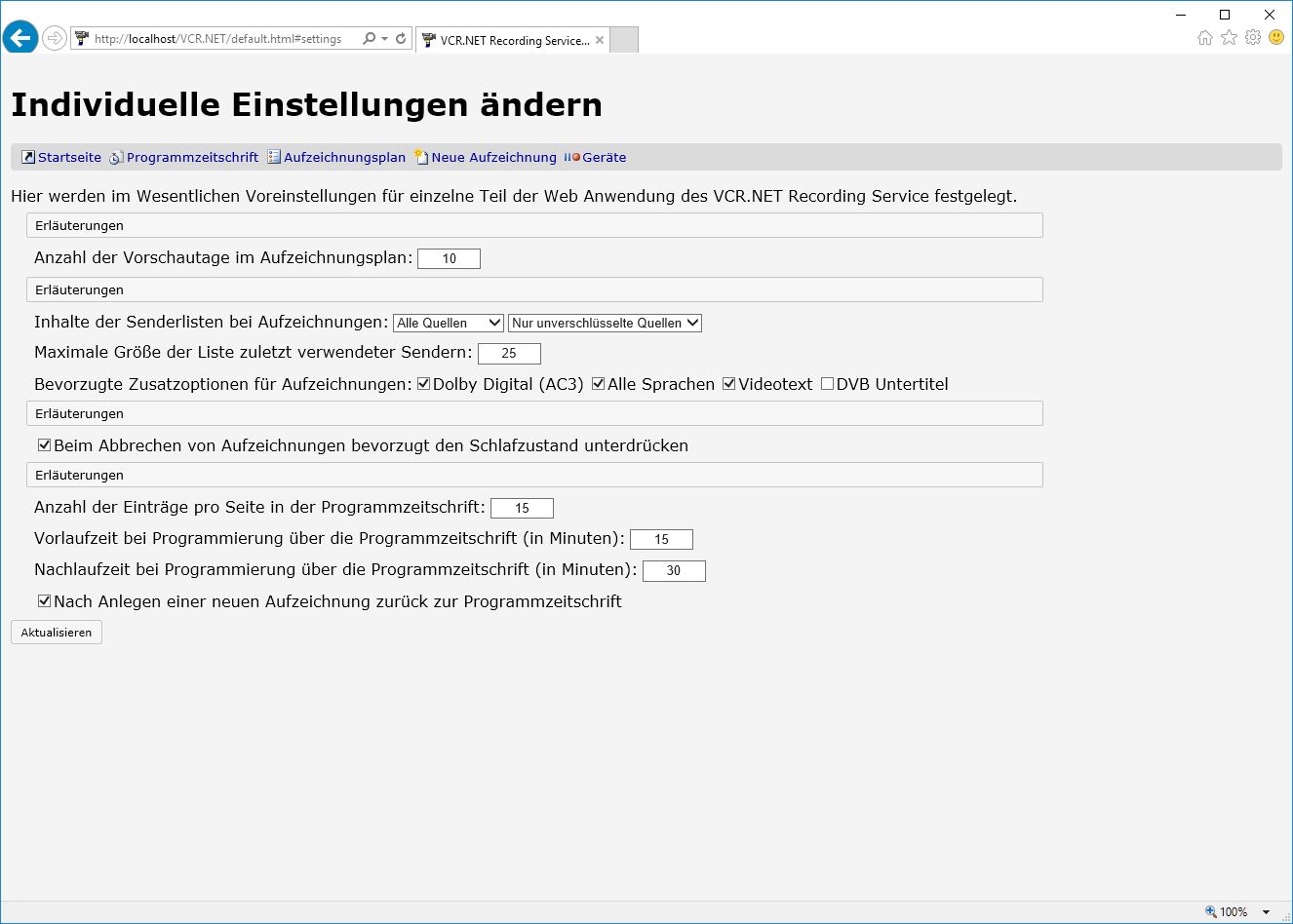Disable the Dolby Digital (AC3) checkbox
This screenshot has width=1293, height=924.
click(x=424, y=384)
